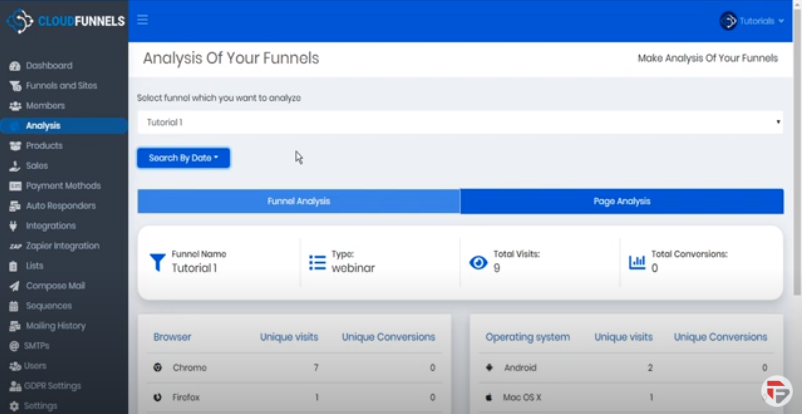Open the Search By Date dropdown
Viewport: 802px width, 414px height.
point(183,158)
